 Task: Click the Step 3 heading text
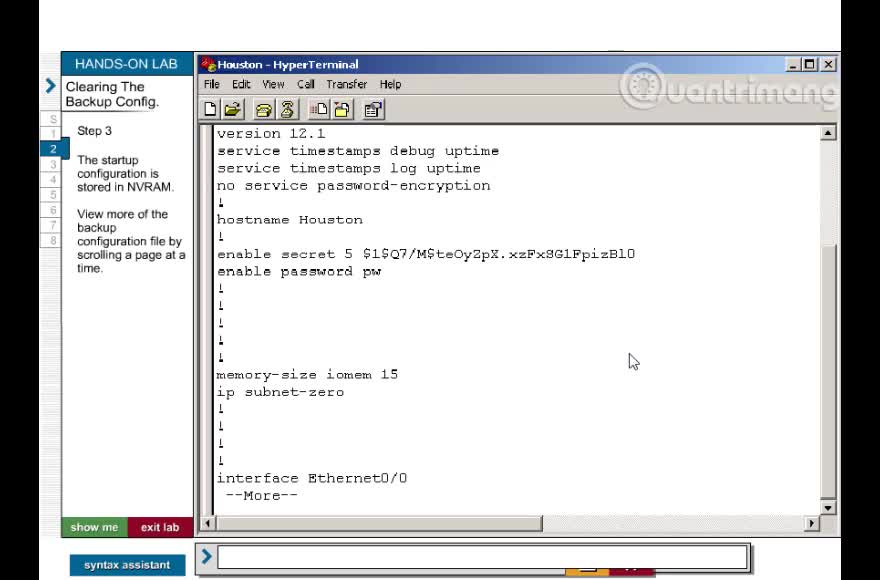[94, 131]
